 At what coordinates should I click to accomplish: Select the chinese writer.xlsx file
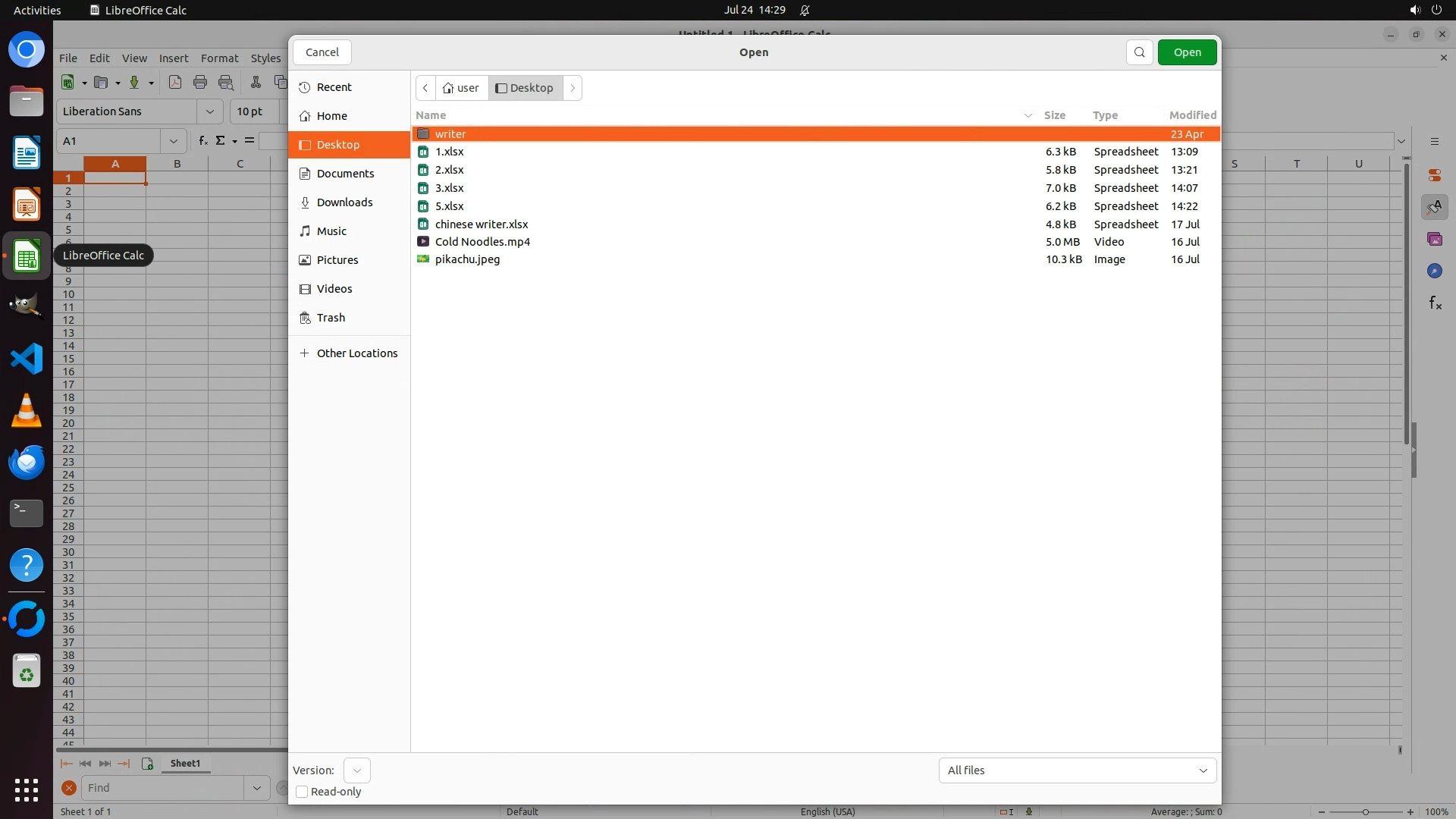pyautogui.click(x=482, y=224)
